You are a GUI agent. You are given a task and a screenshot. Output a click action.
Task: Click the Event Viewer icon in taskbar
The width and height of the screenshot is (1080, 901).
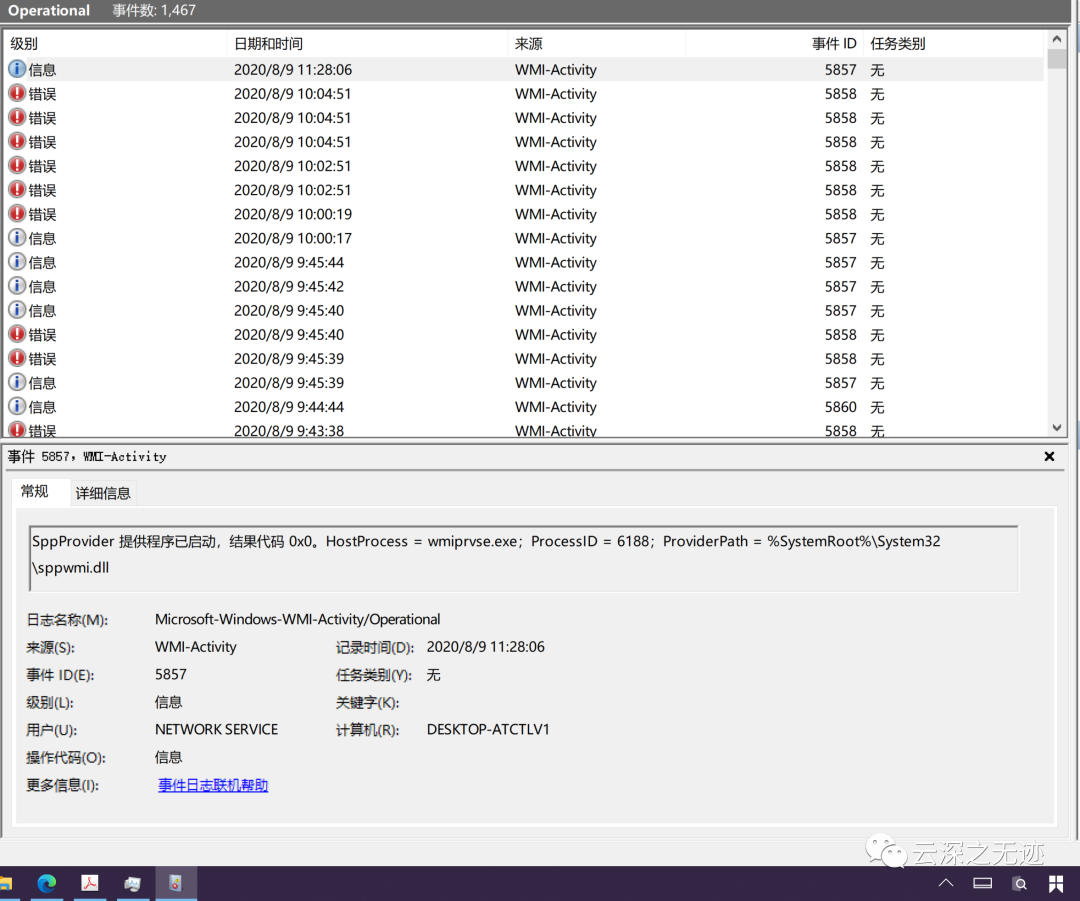pos(175,883)
